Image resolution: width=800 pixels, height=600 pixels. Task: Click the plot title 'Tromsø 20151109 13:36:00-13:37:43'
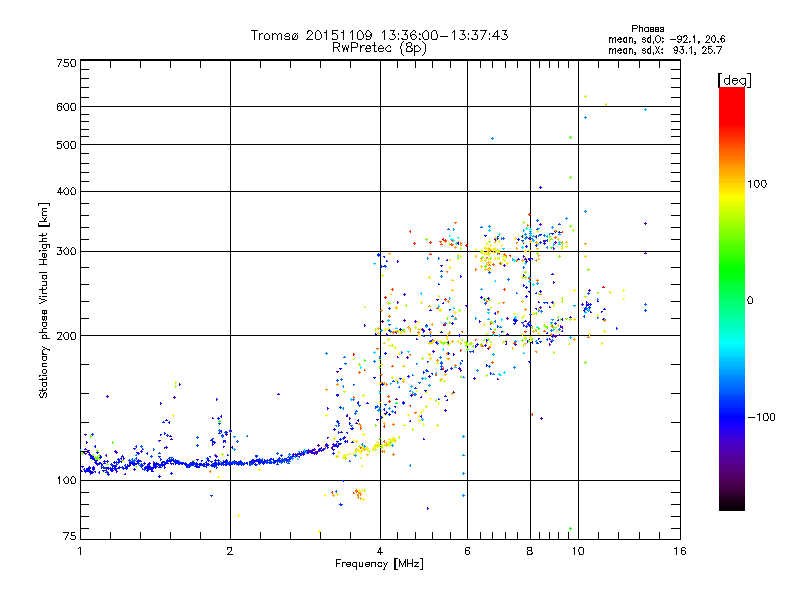[x=379, y=35]
